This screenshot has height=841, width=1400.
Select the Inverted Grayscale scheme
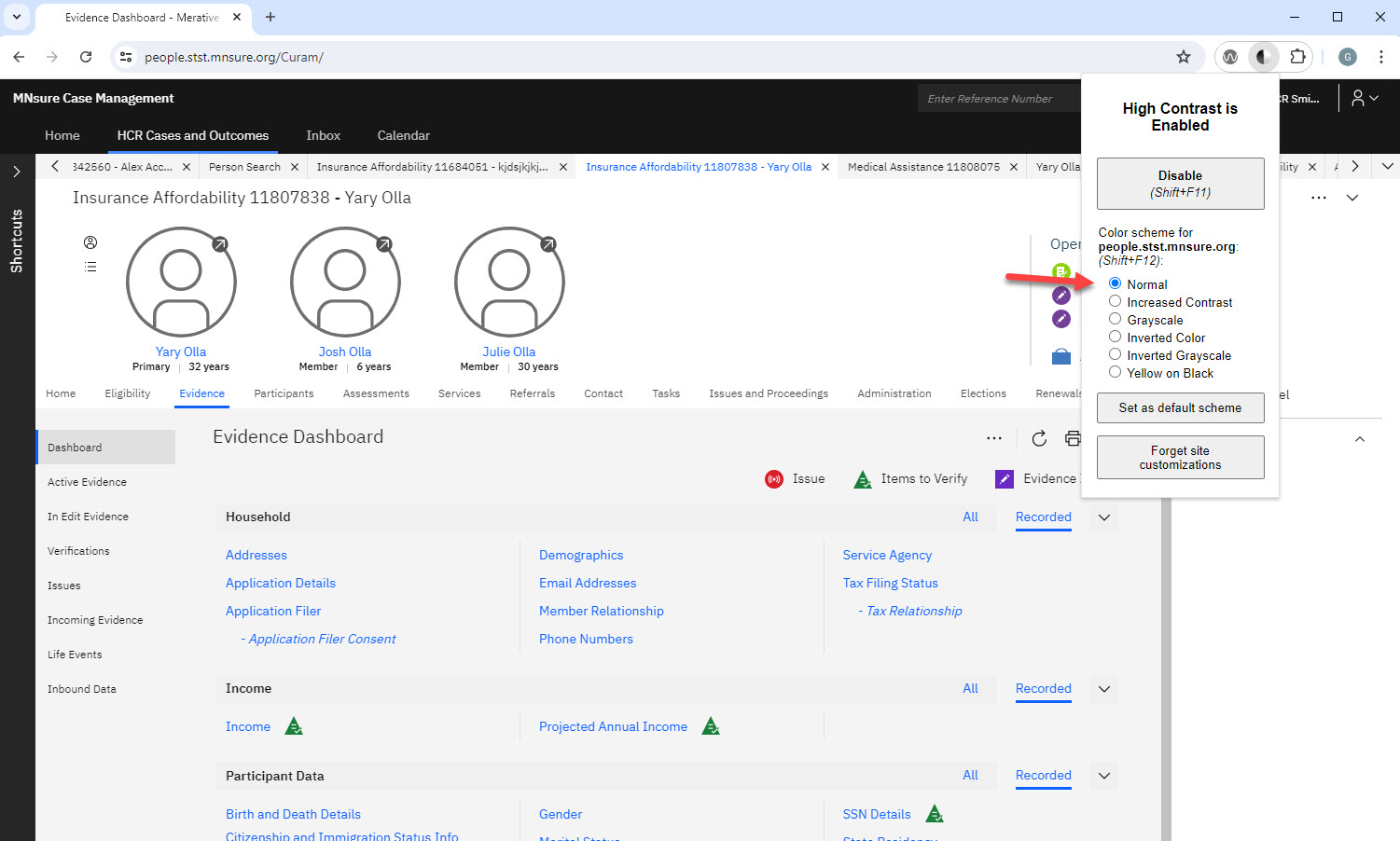[1115, 354]
